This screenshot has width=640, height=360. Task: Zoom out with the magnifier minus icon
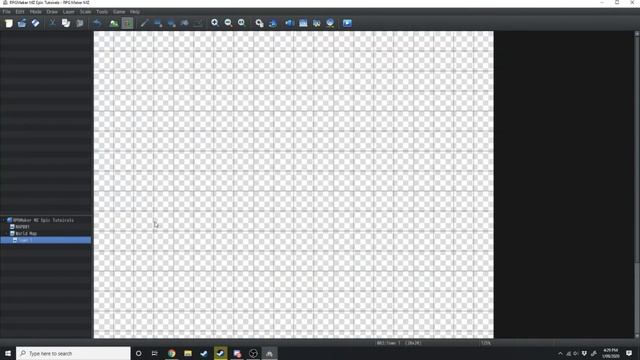tap(228, 23)
